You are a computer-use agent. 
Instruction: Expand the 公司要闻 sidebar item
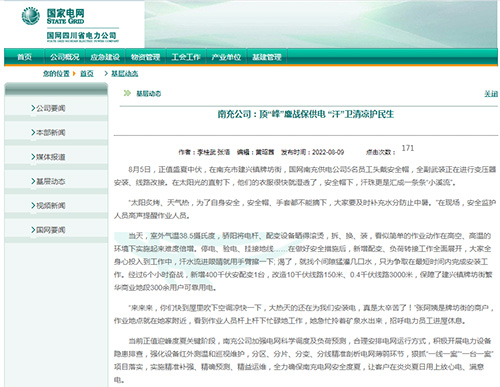(48, 108)
